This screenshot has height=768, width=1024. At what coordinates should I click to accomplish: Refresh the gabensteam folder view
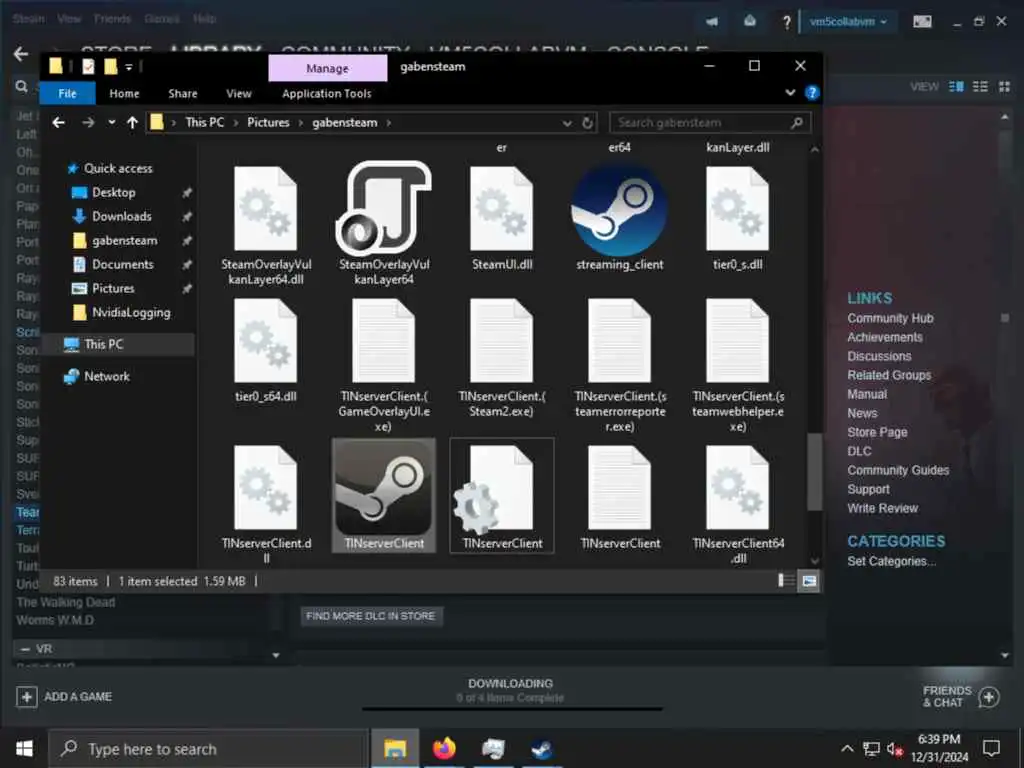(x=588, y=123)
